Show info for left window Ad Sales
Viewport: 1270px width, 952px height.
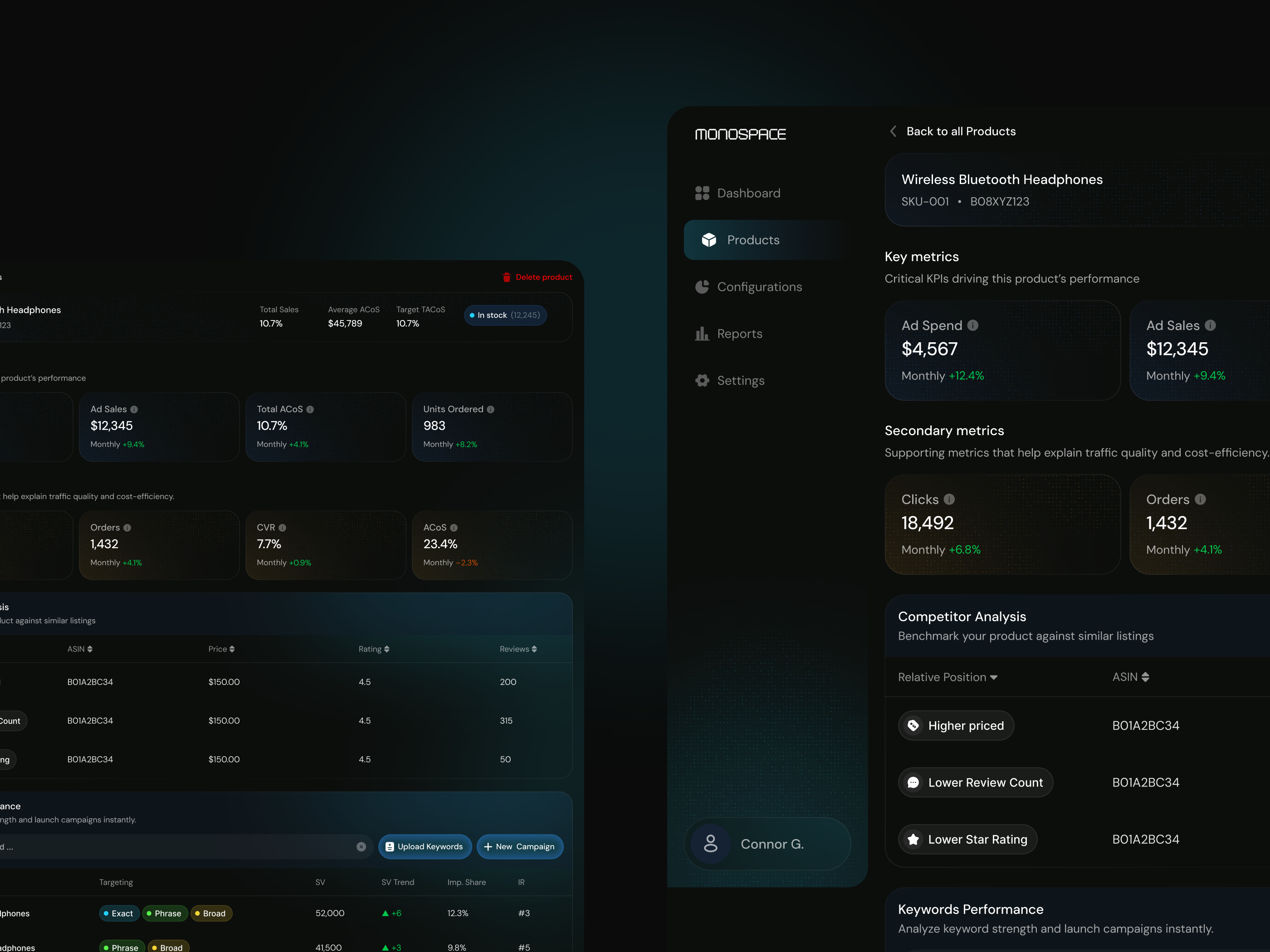click(134, 409)
